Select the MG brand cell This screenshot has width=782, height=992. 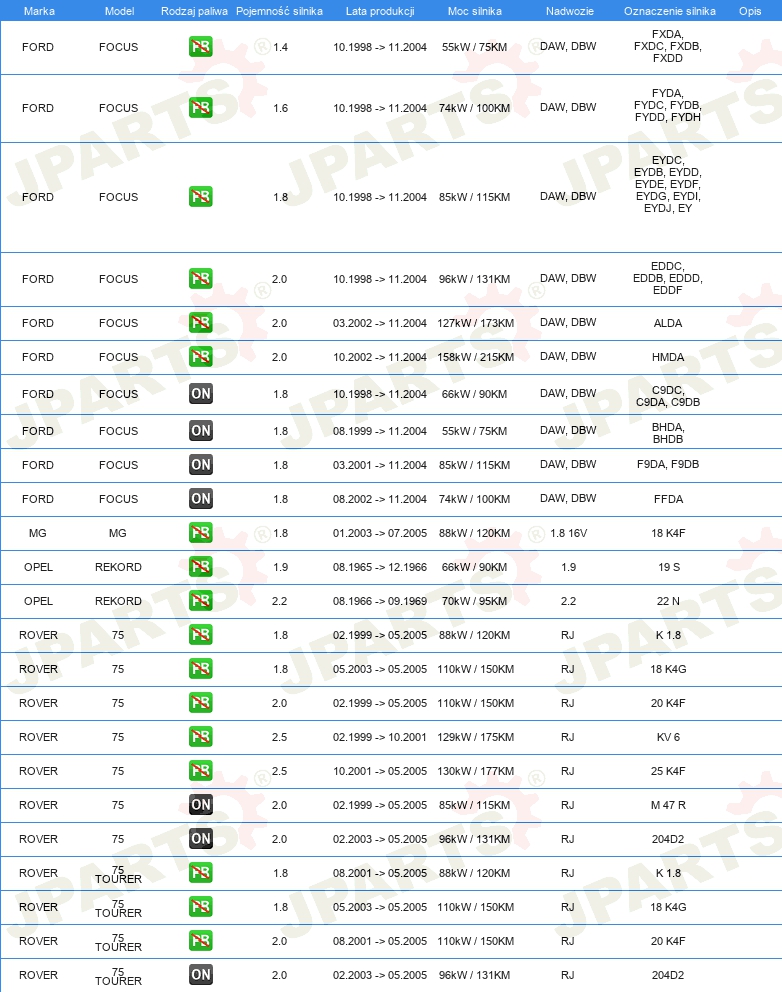point(37,533)
